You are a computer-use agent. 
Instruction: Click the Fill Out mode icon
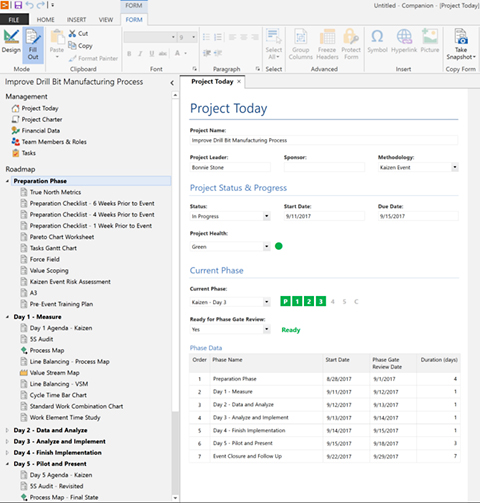click(33, 45)
